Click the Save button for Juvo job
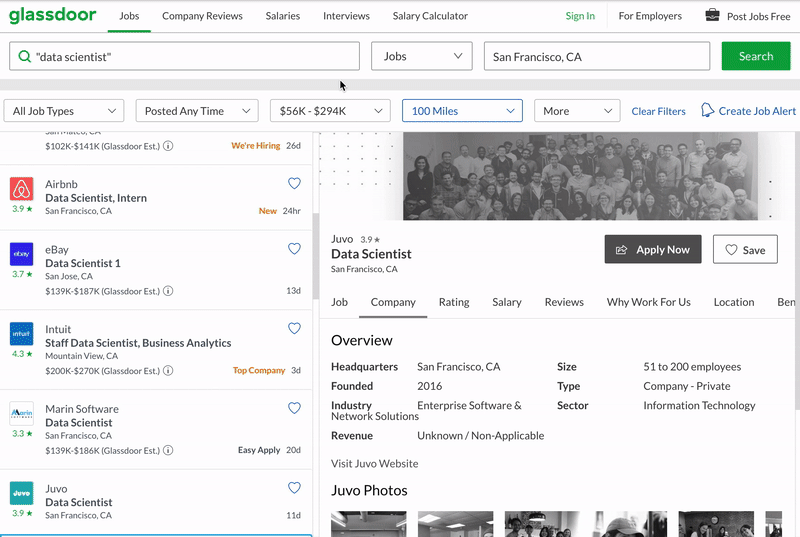 pyautogui.click(x=745, y=249)
